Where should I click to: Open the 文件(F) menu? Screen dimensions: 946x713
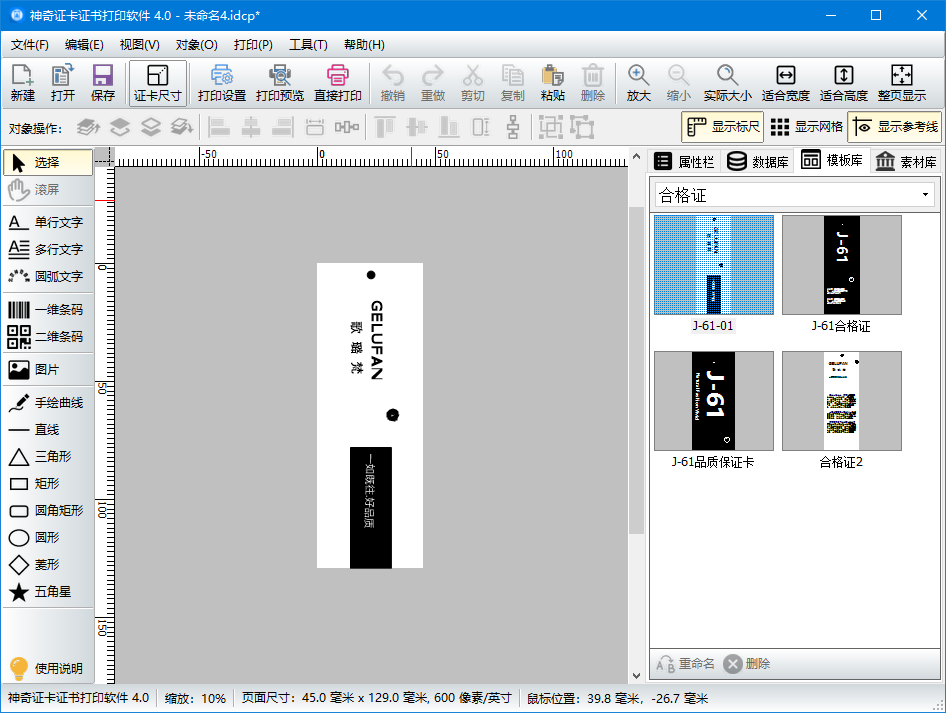30,45
